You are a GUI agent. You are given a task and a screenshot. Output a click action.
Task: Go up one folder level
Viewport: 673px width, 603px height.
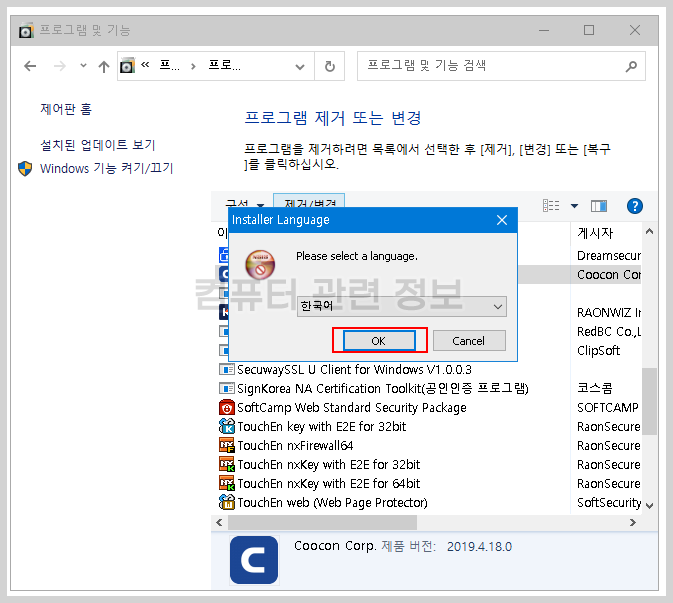point(103,66)
